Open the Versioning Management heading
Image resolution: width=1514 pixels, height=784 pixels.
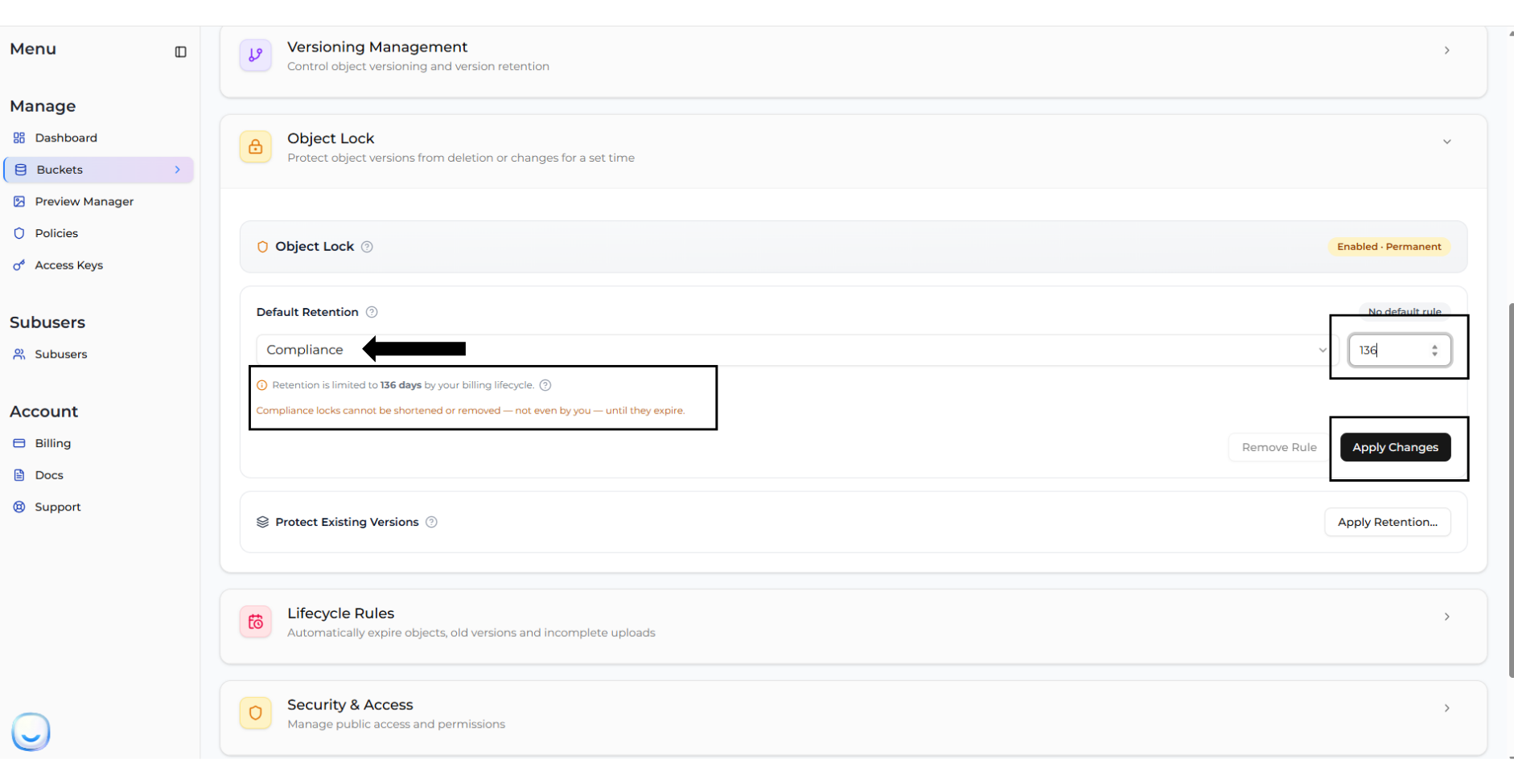click(377, 47)
